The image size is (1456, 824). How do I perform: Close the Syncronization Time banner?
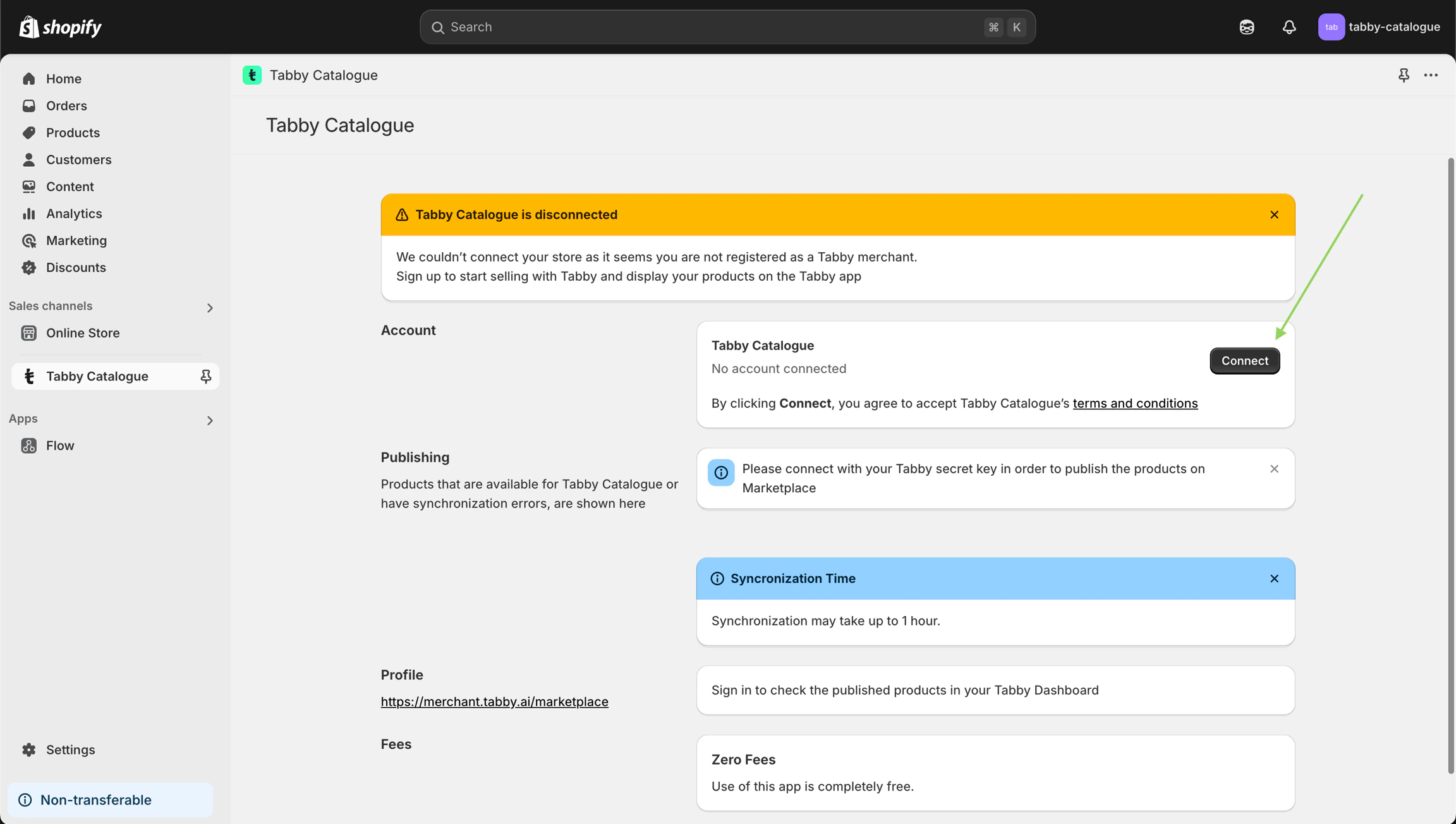[x=1274, y=579]
